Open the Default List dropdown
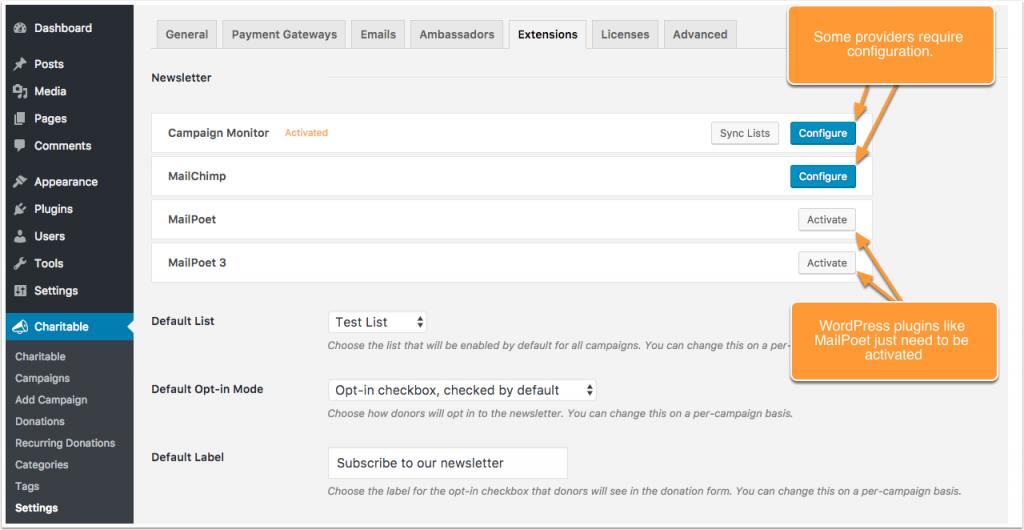Image resolution: width=1024 pixels, height=530 pixels. tap(377, 322)
